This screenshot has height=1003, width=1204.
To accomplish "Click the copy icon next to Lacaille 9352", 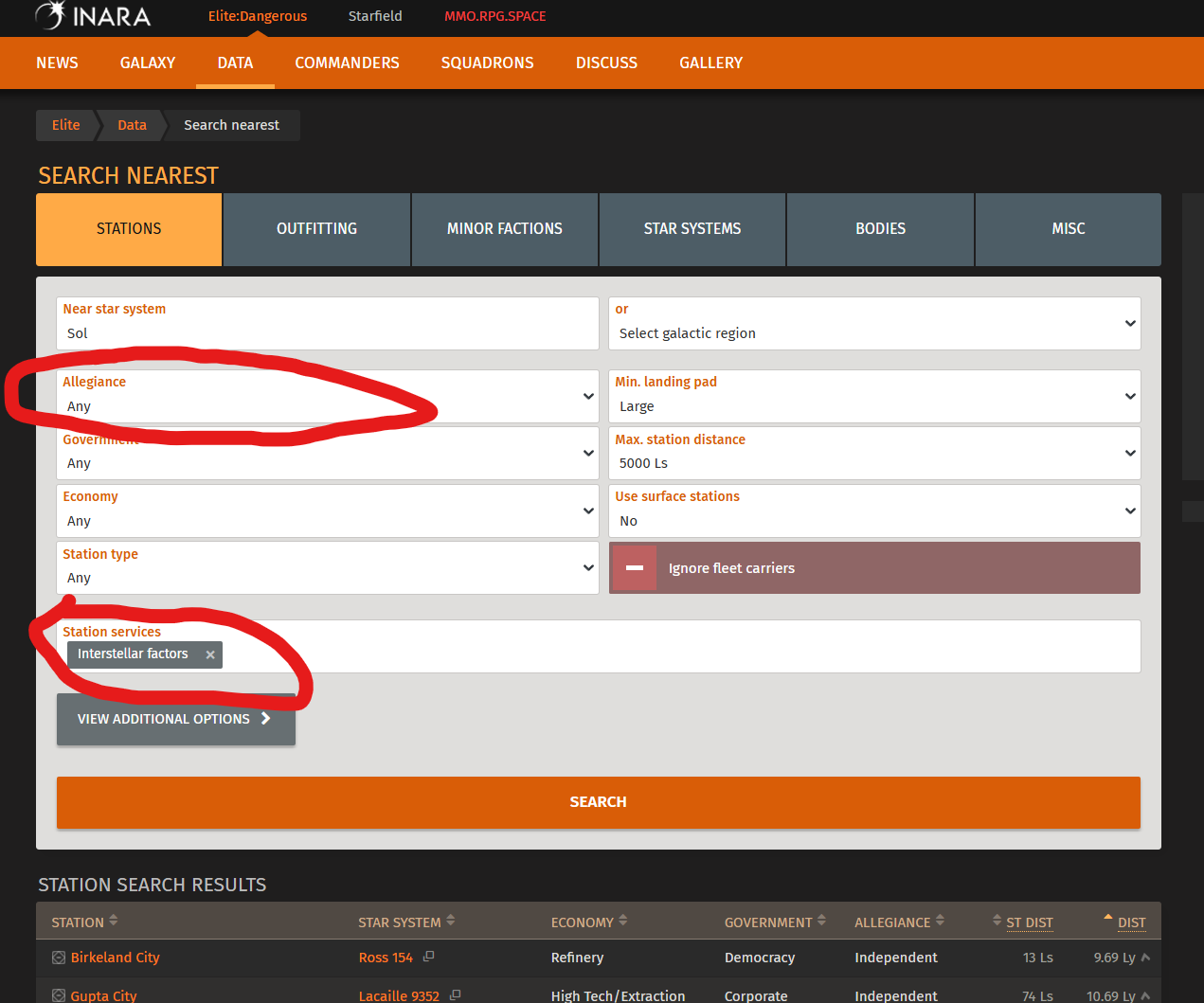I will point(456,994).
